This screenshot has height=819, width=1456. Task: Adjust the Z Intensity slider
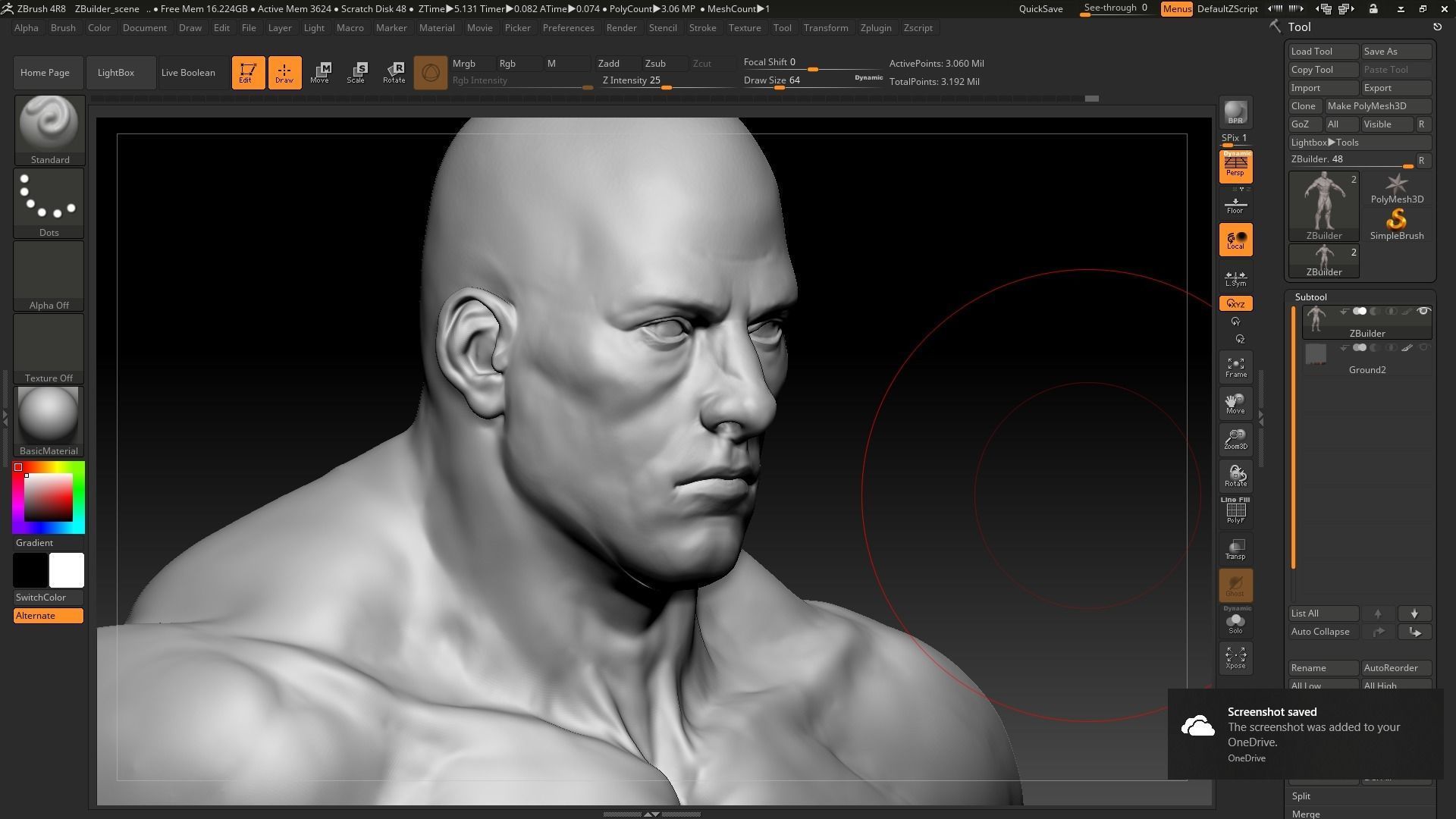(x=666, y=87)
